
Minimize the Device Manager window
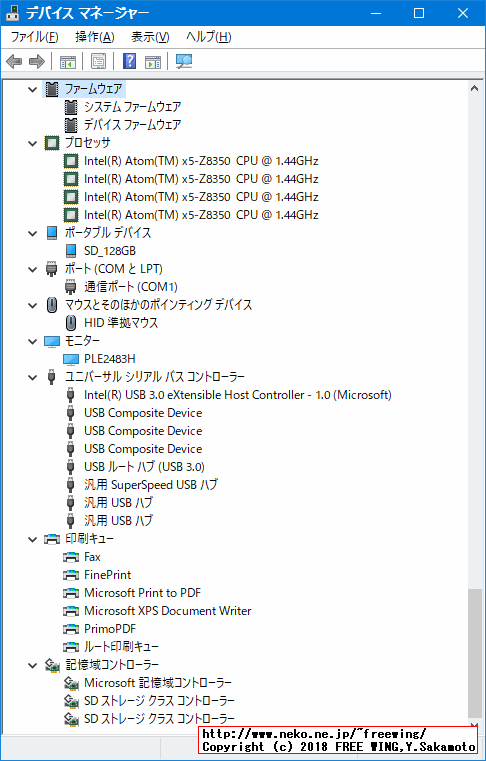pos(374,14)
